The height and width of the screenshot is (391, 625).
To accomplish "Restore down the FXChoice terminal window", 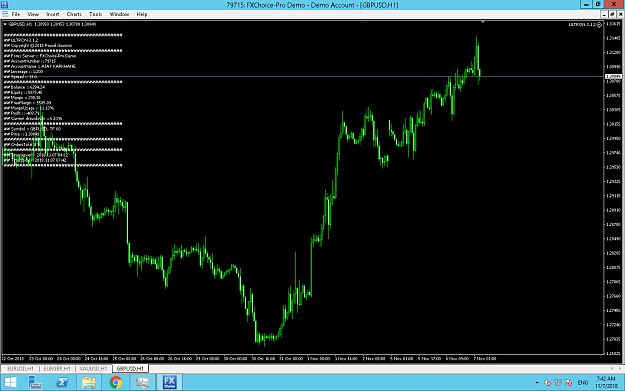I will (598, 4).
